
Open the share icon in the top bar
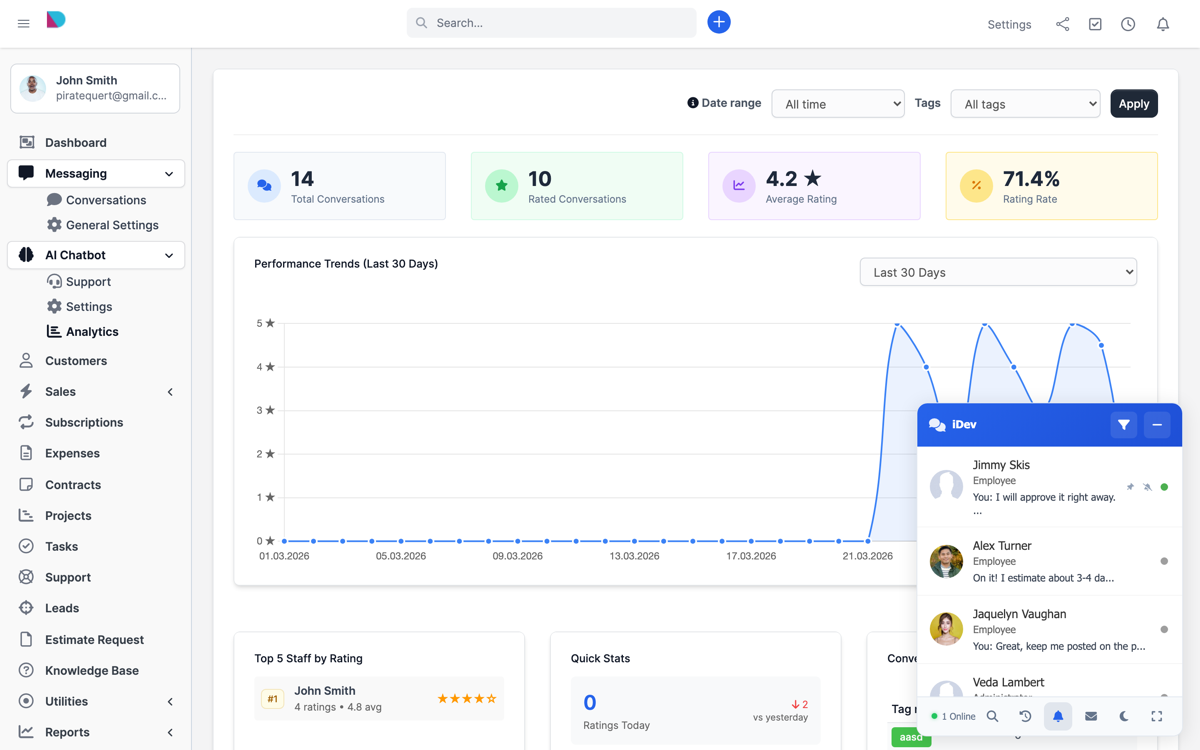coord(1062,24)
